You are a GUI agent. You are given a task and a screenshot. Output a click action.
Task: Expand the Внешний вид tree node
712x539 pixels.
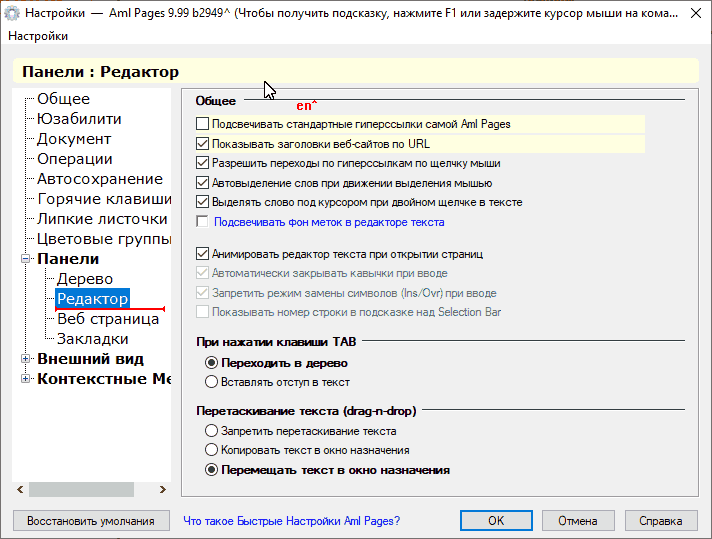26,359
